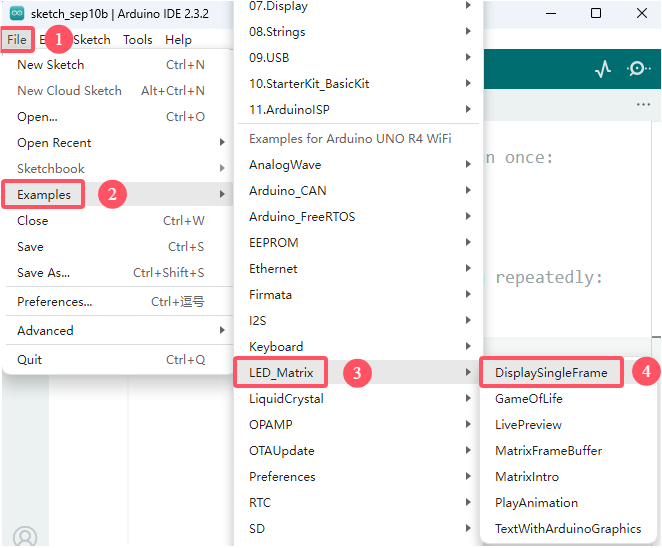Expand 08.Strings examples
The width and height of the screenshot is (662, 548).
click(x=359, y=32)
